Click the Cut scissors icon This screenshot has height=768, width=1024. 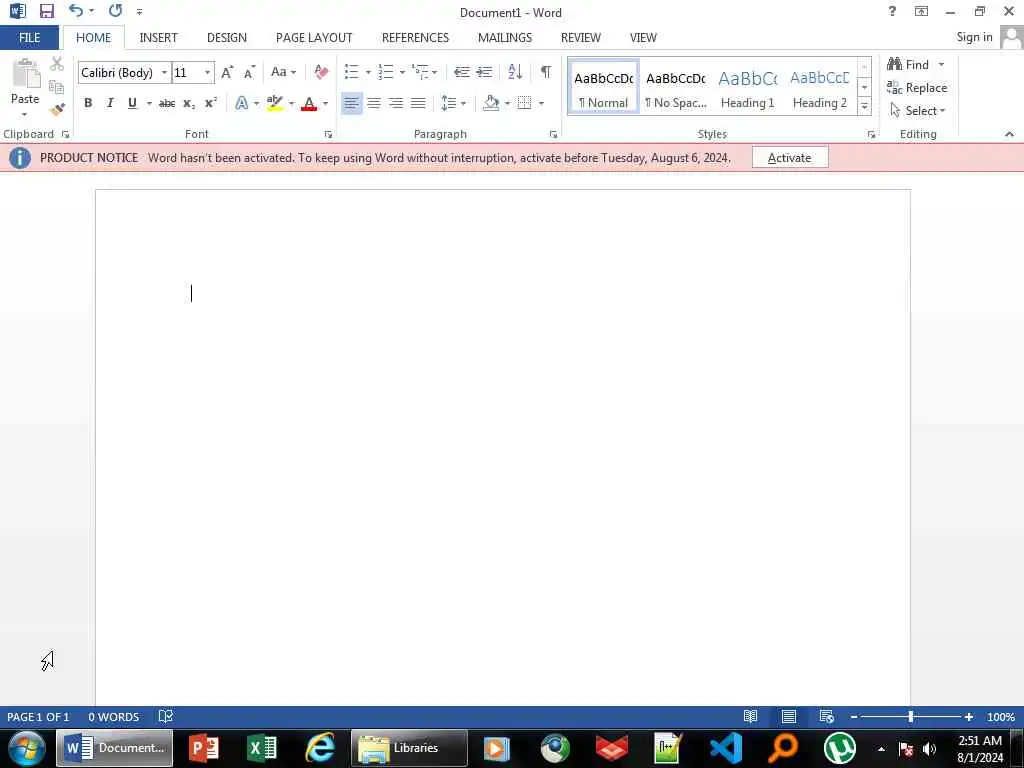[x=57, y=64]
